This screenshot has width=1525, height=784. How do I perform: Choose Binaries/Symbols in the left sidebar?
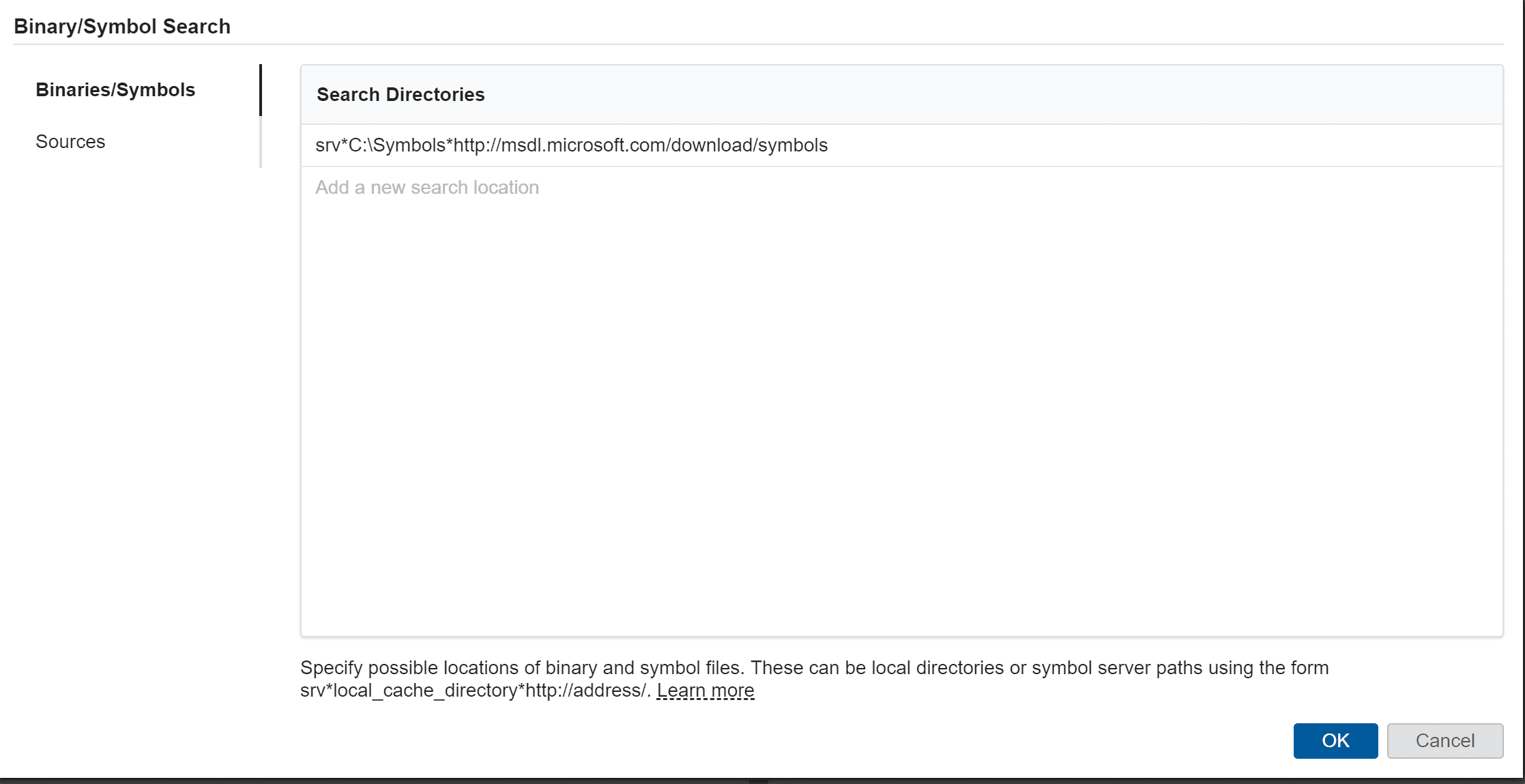pyautogui.click(x=115, y=90)
